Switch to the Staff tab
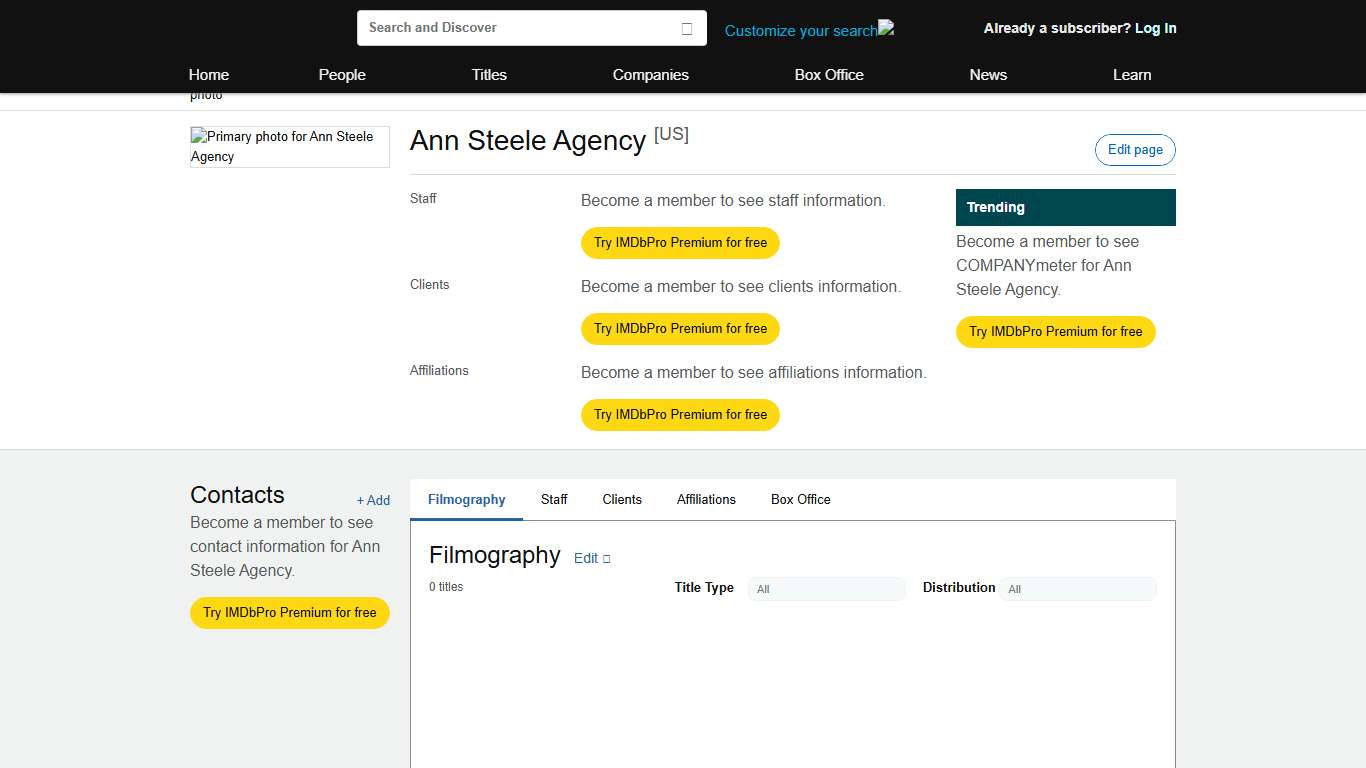This screenshot has height=768, width=1366. pyautogui.click(x=554, y=499)
